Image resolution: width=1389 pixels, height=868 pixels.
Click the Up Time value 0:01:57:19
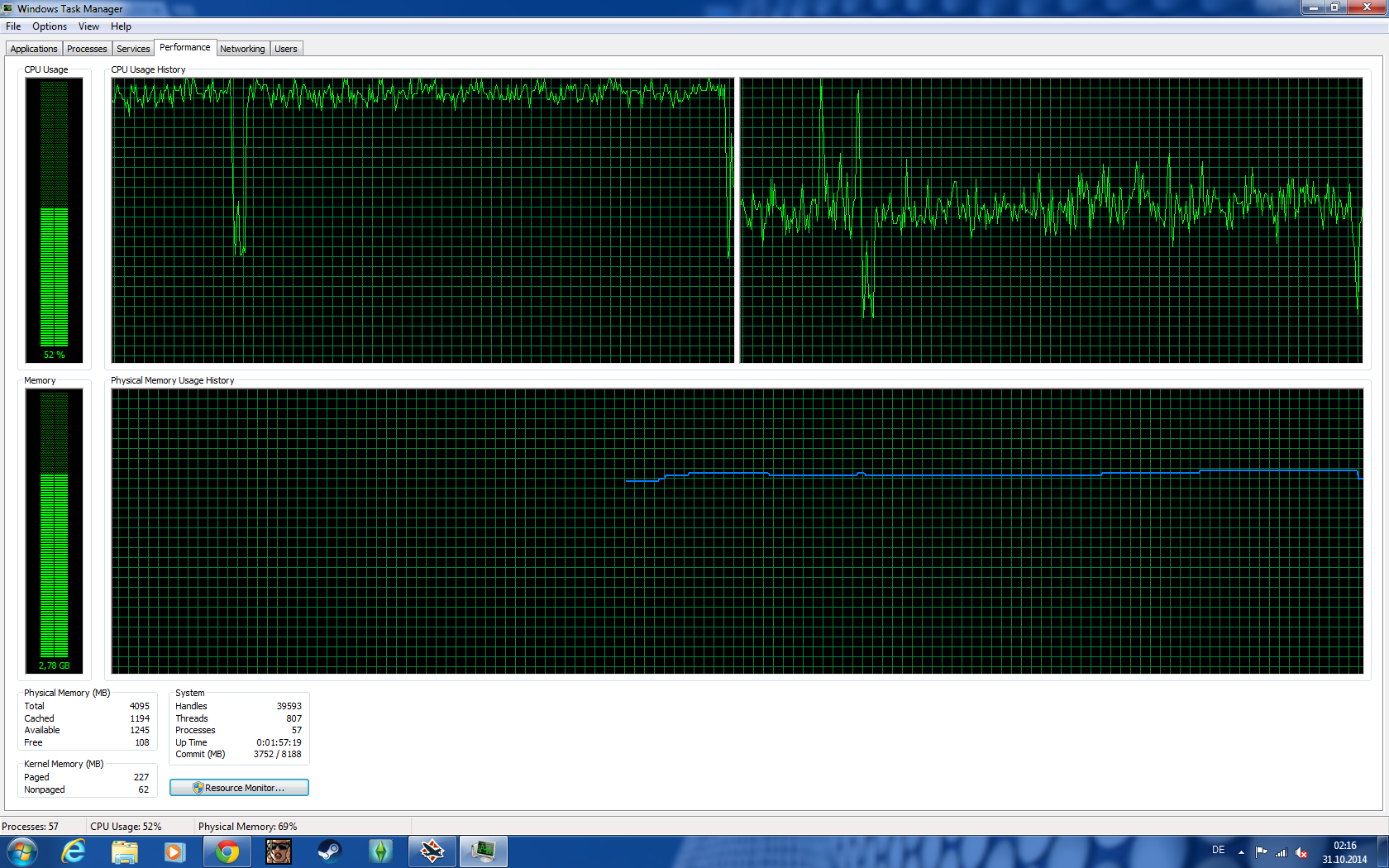point(279,742)
